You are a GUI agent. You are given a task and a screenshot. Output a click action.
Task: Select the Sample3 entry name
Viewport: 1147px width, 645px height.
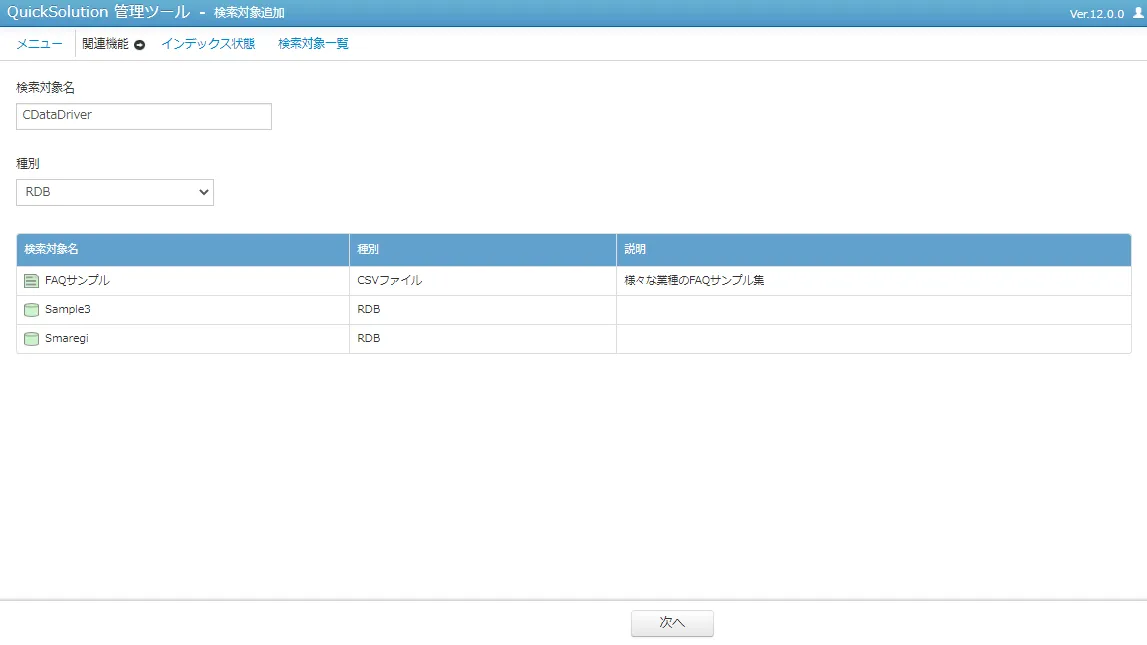pos(68,310)
